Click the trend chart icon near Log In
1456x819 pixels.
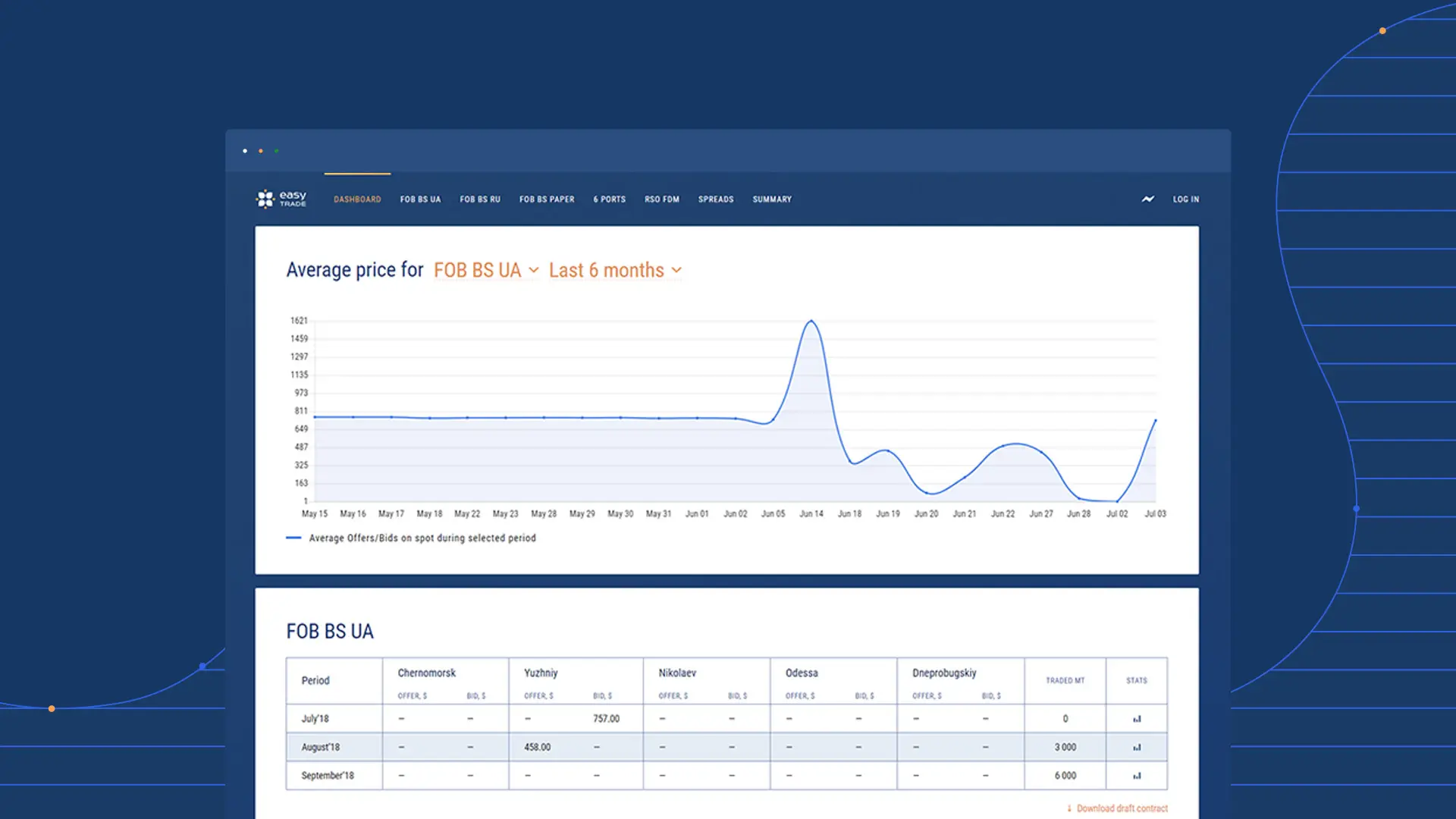click(1148, 199)
